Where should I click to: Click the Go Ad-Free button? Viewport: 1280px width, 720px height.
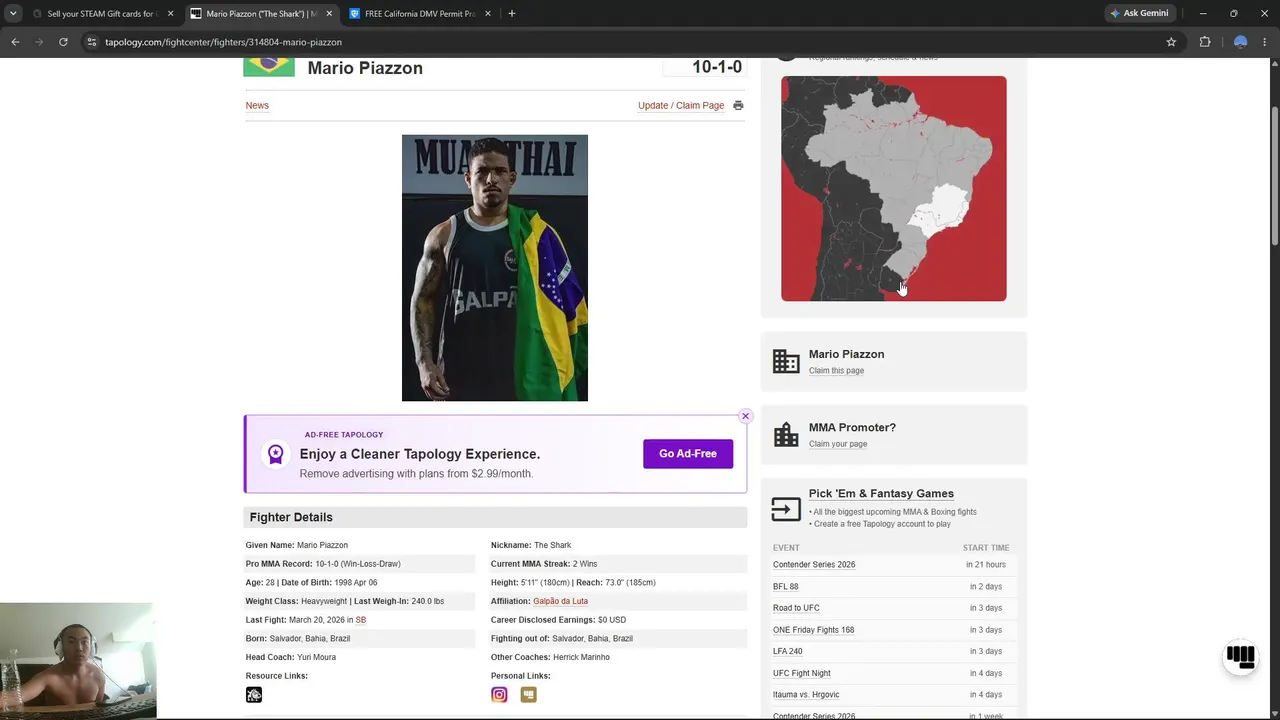(688, 454)
